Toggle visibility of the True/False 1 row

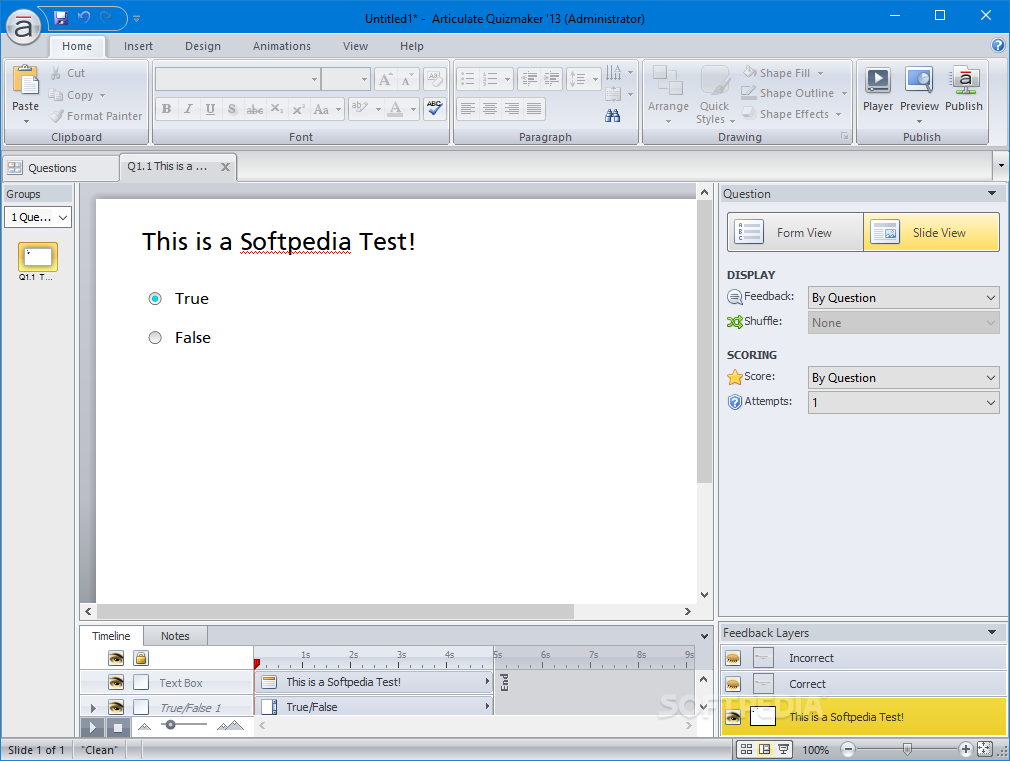click(x=116, y=708)
